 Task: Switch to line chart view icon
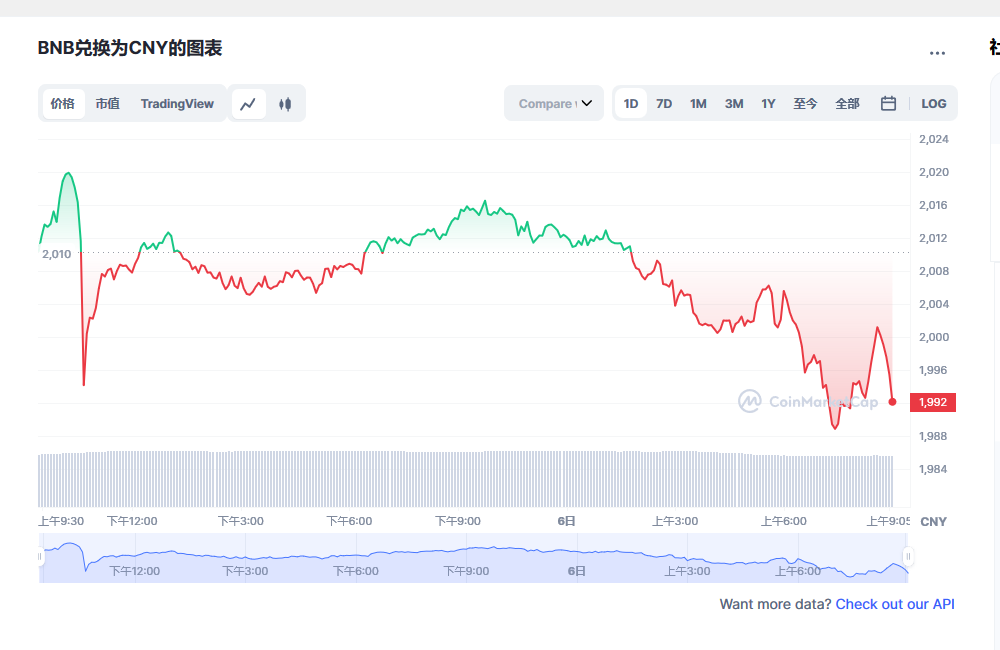(x=248, y=104)
